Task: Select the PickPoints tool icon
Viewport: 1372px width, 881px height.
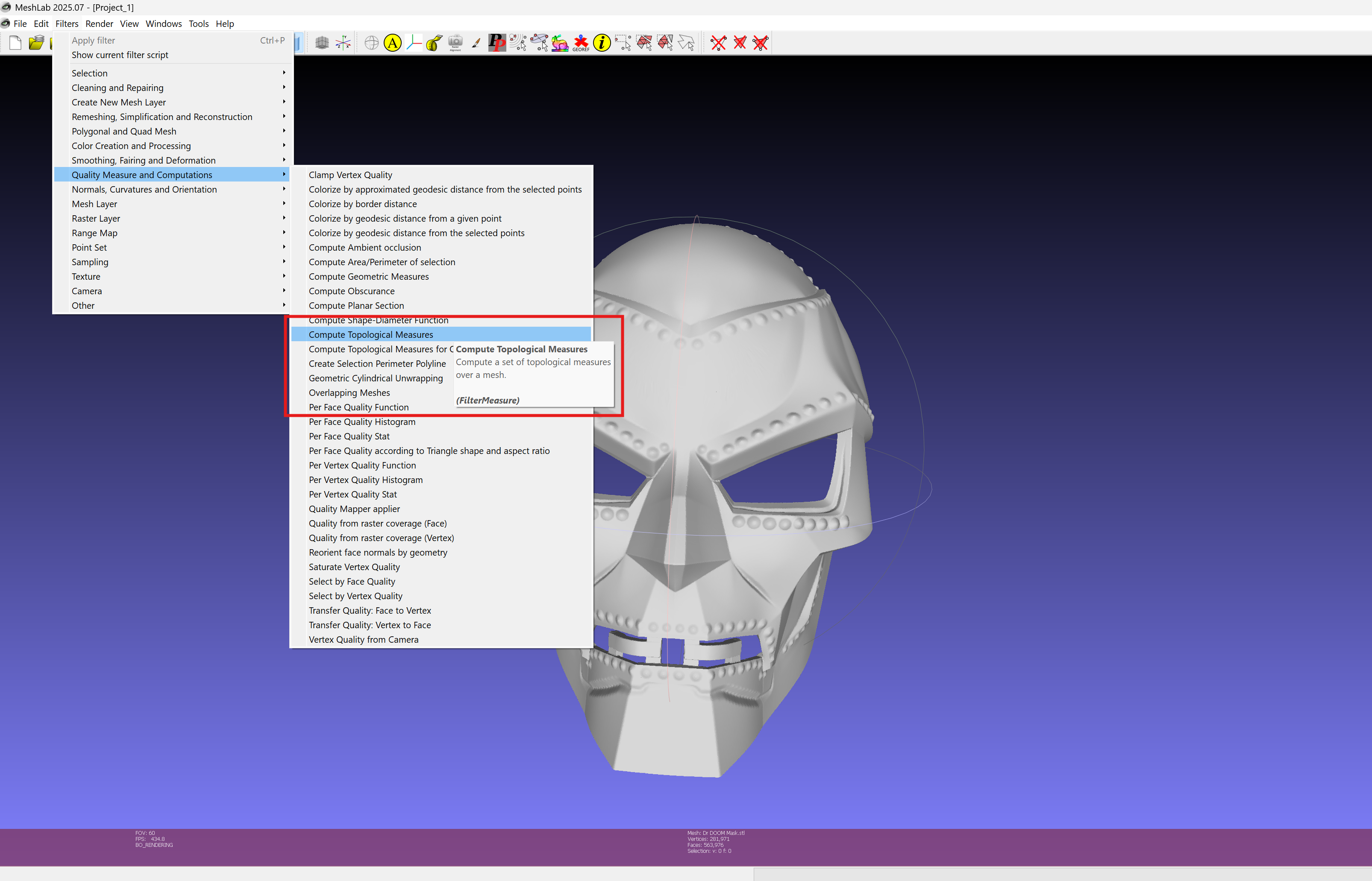Action: (x=497, y=43)
